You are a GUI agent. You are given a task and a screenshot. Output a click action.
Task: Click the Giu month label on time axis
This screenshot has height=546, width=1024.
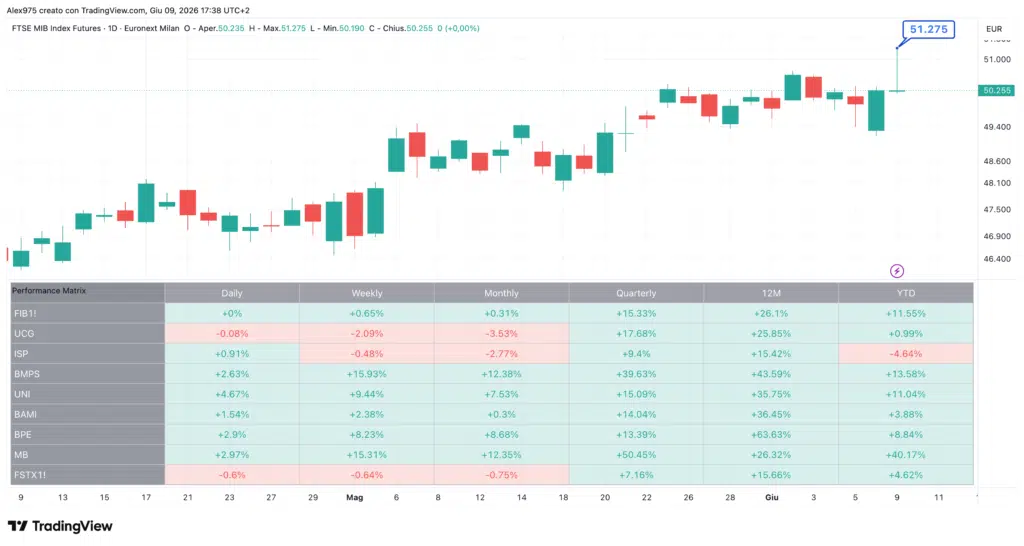coord(772,498)
